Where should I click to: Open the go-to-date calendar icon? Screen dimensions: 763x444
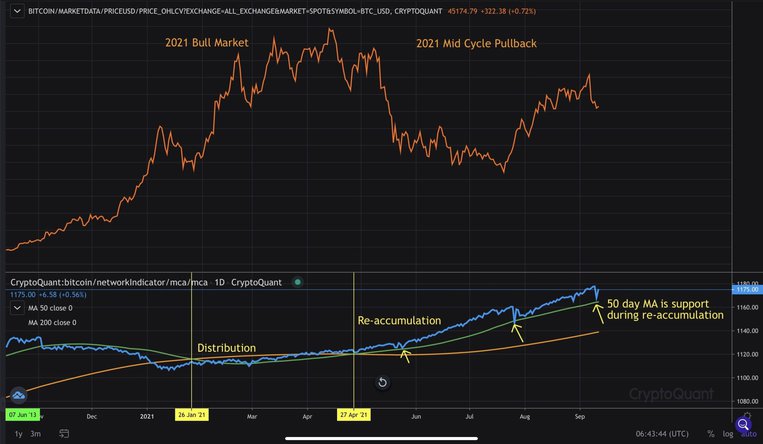click(x=64, y=433)
